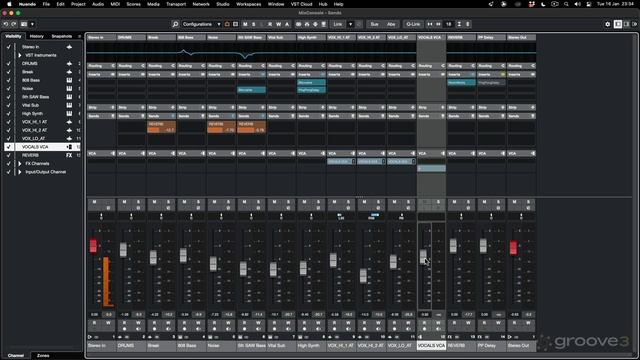Image resolution: width=640 pixels, height=360 pixels.
Task: Enable record for the Noise channel
Action: pos(214,329)
